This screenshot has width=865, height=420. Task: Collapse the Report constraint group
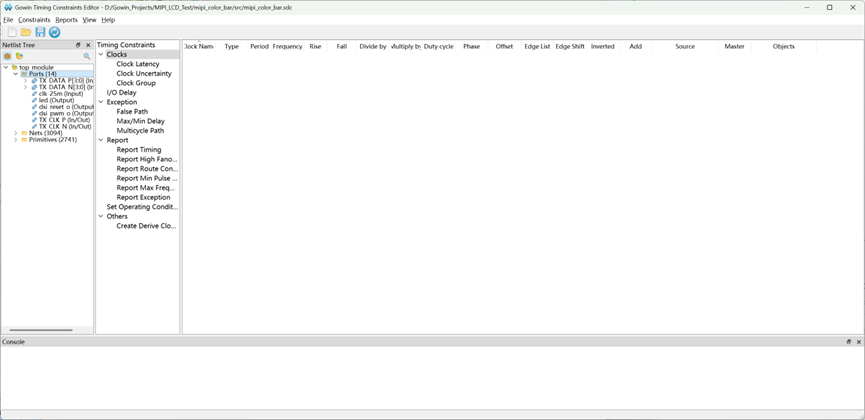tap(101, 140)
